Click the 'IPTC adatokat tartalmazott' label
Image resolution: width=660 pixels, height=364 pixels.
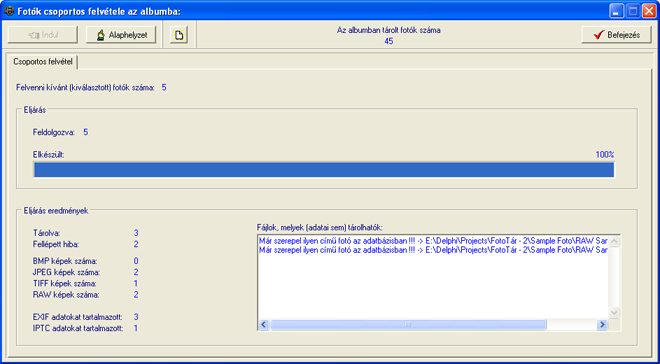[78, 328]
